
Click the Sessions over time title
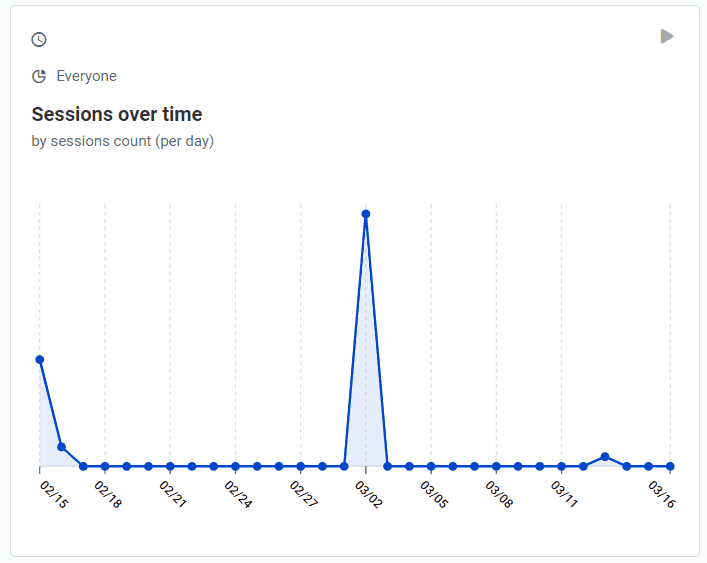click(117, 114)
